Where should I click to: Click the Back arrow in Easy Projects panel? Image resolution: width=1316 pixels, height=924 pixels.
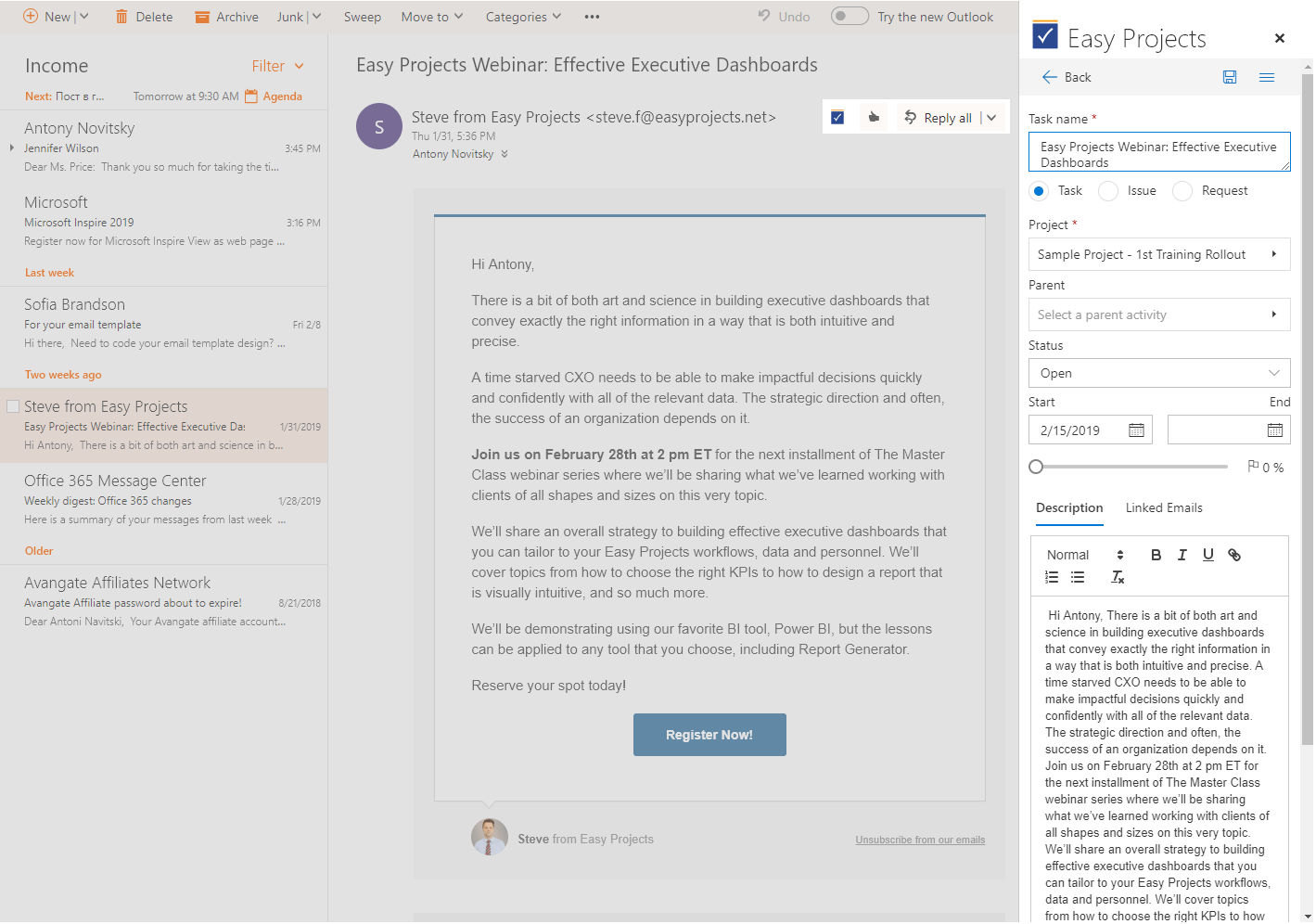1050,77
